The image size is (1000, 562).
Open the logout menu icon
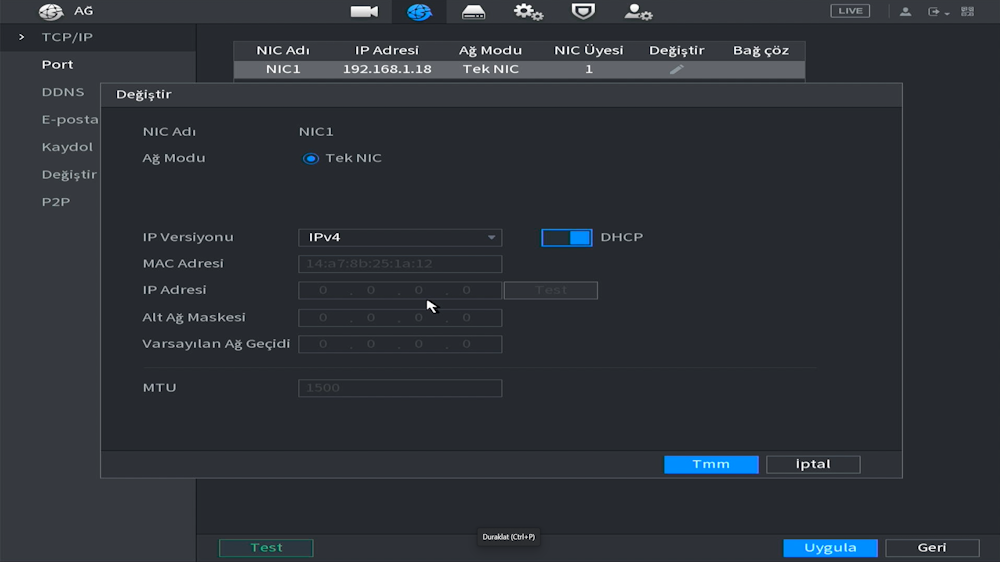(x=937, y=11)
